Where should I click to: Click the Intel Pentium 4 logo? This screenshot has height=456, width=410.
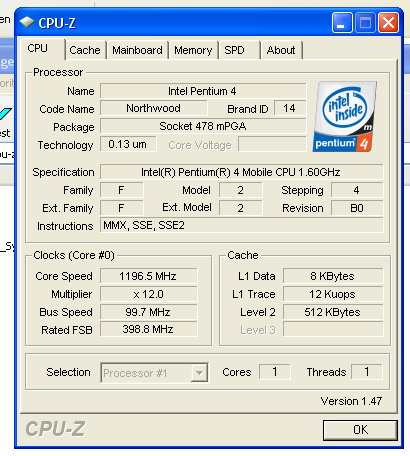pos(345,117)
